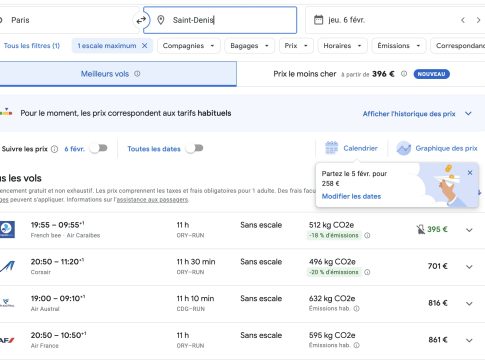Screen dimensions: 485x360
Task: Open the Bagages filter dropdown
Action: [249, 46]
